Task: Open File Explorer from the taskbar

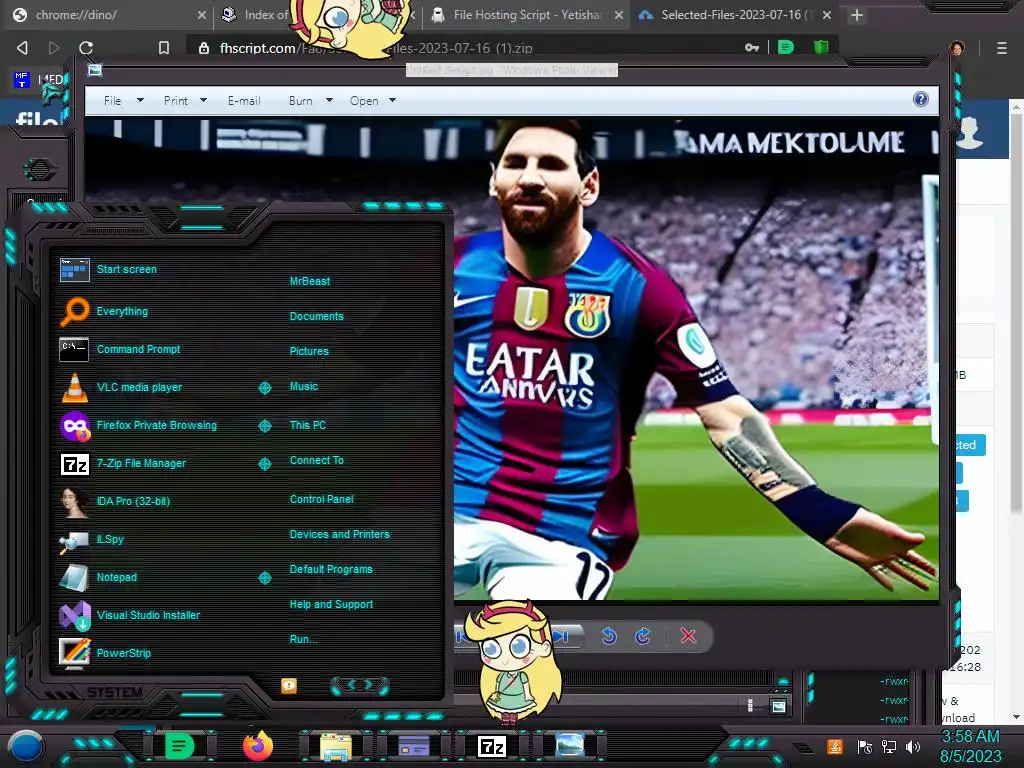Action: coord(336,746)
